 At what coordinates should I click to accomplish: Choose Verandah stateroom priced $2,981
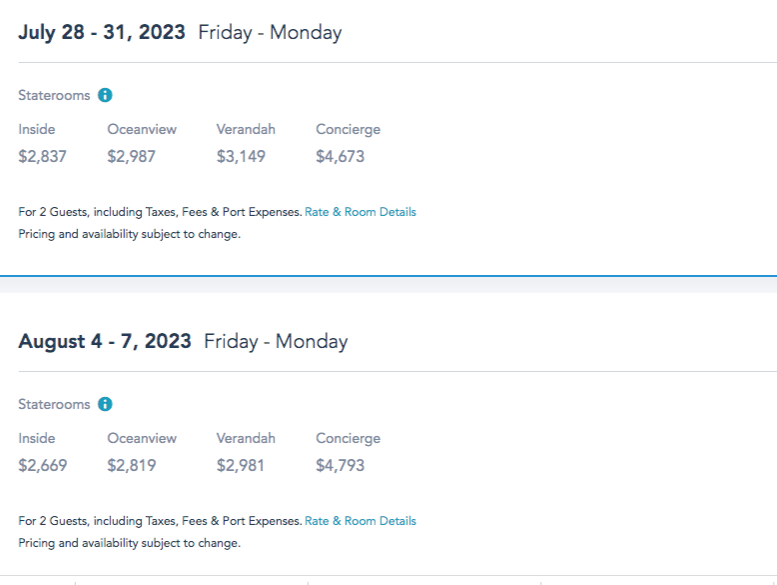coord(240,465)
